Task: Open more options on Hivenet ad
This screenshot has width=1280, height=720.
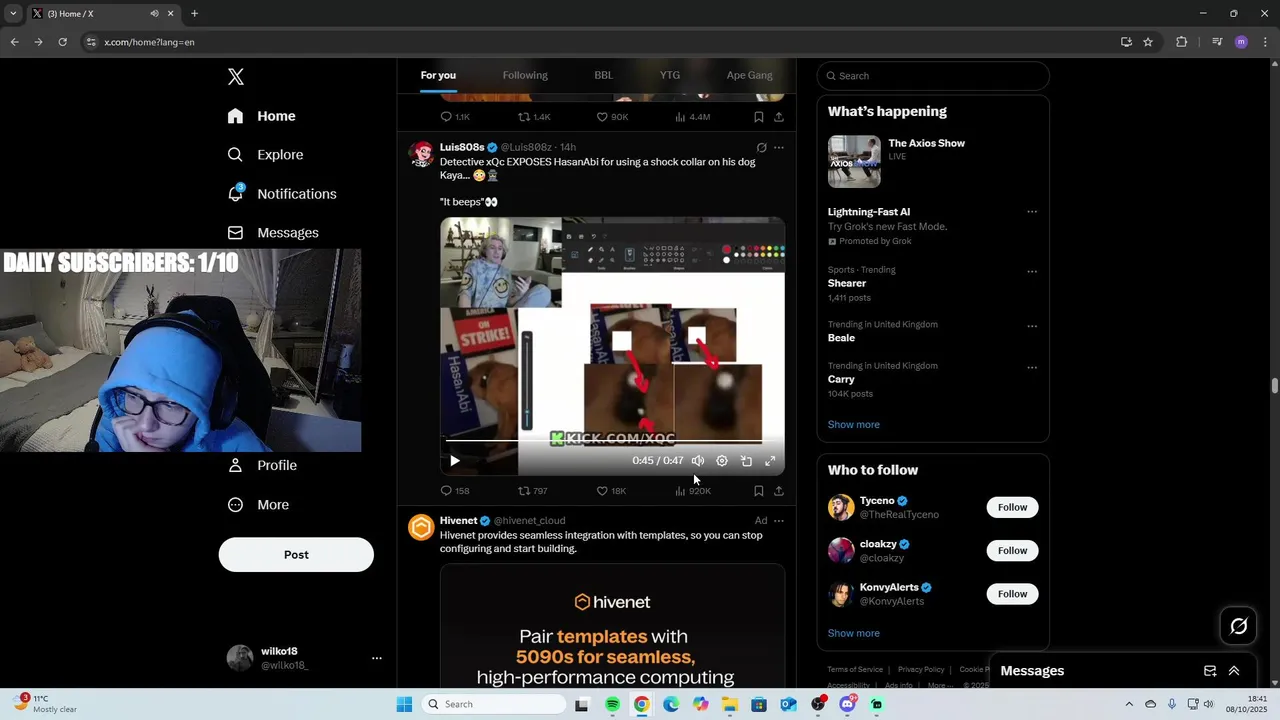Action: pos(779,521)
